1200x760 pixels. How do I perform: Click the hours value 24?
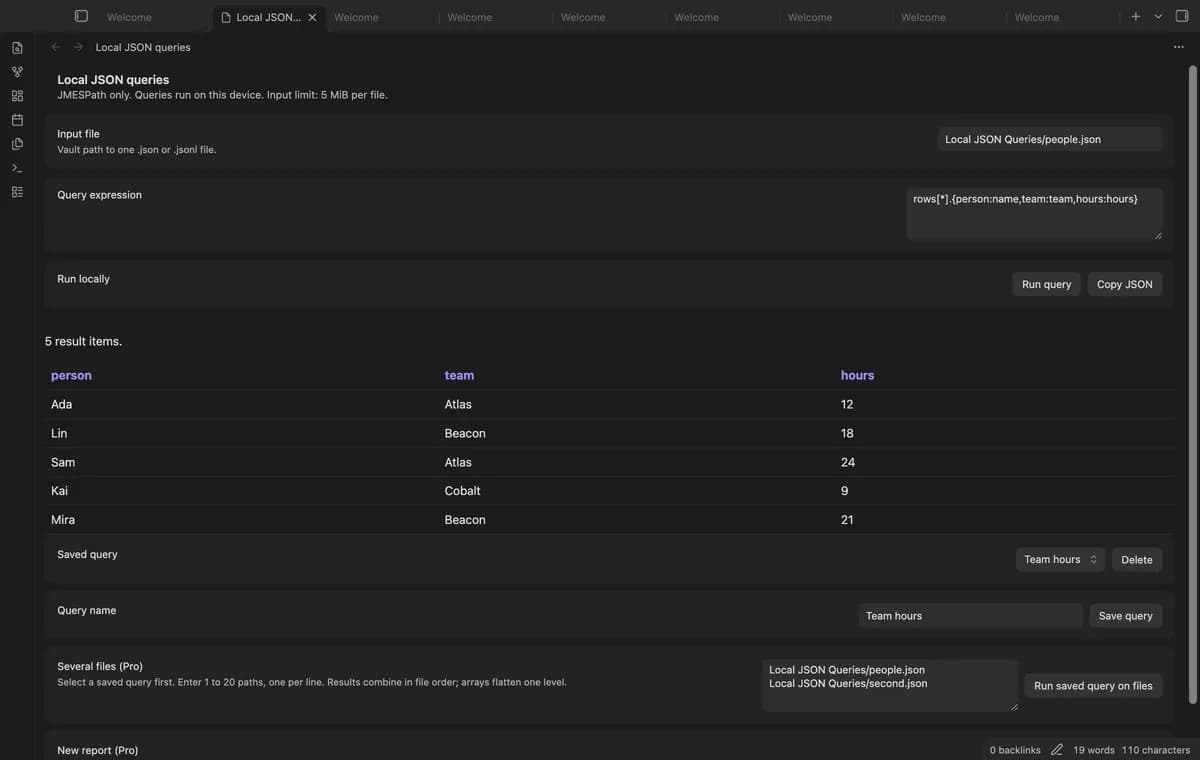(848, 462)
